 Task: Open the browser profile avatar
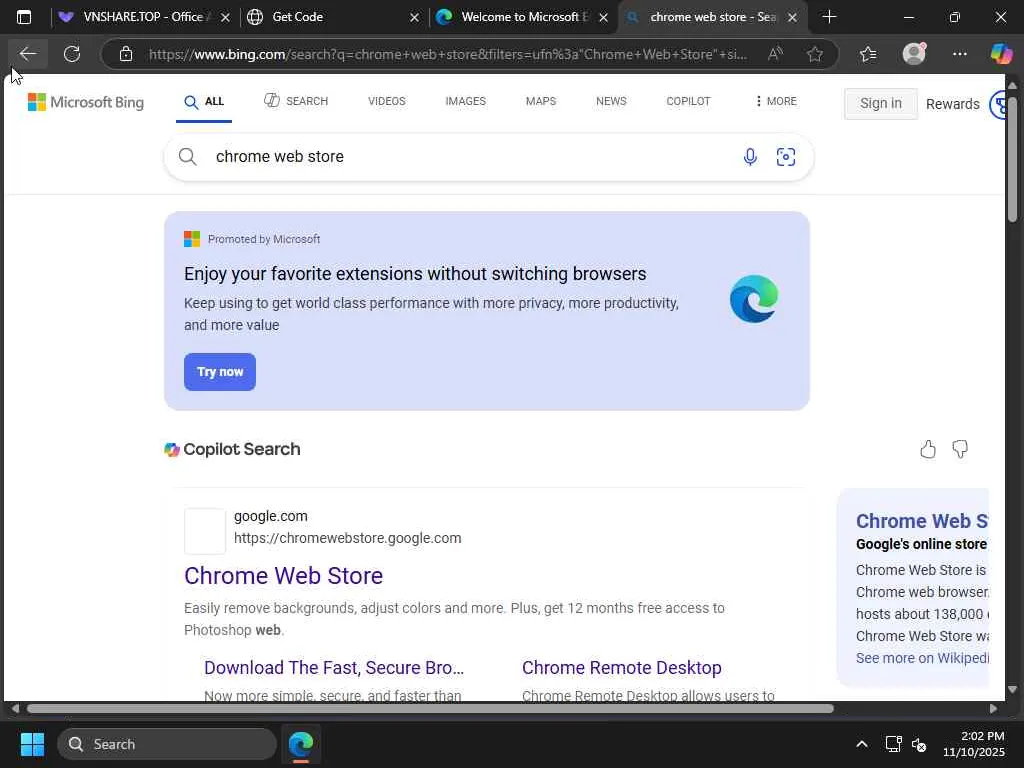(x=914, y=54)
